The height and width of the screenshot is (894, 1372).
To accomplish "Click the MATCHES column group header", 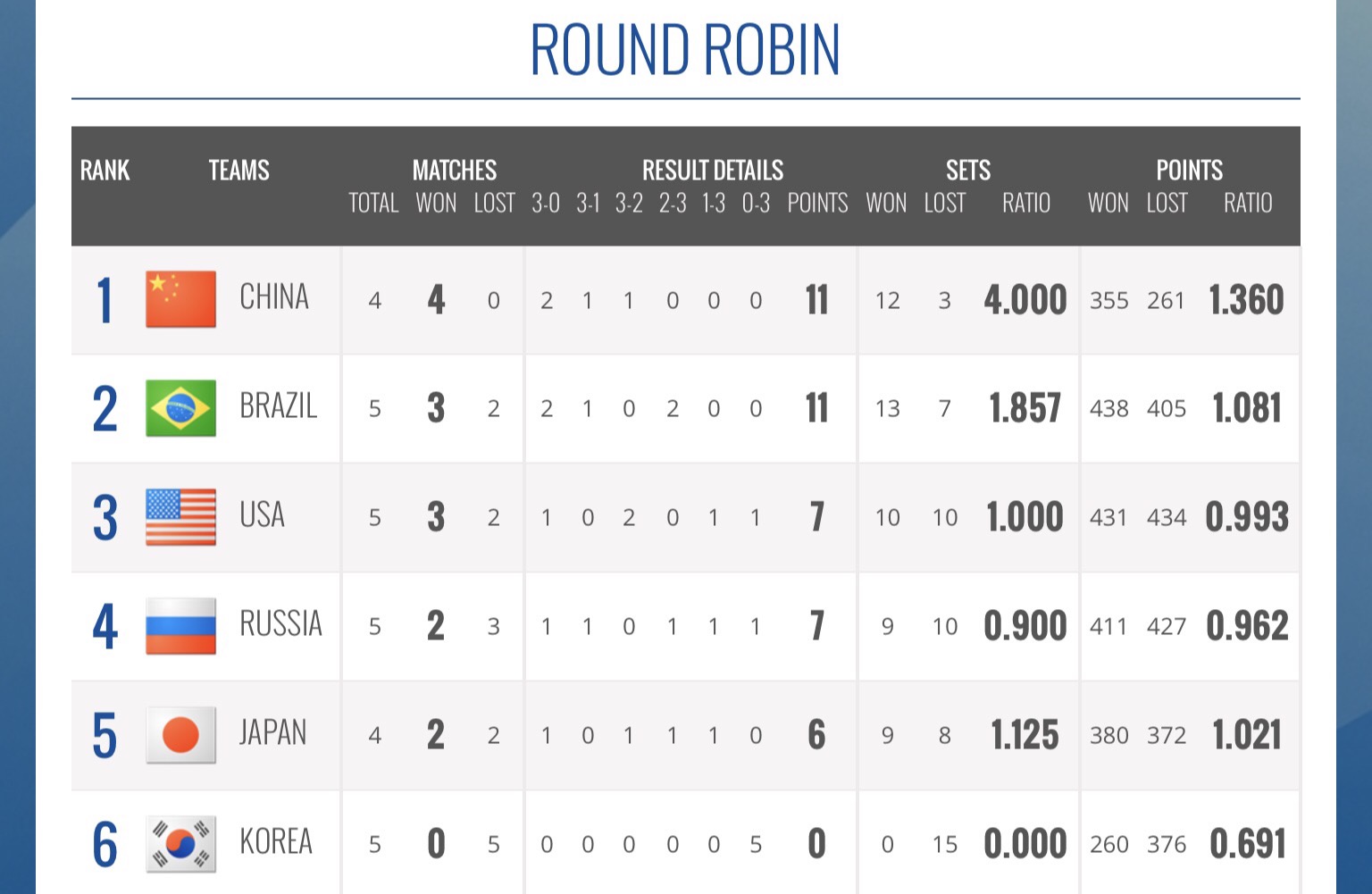I will pos(454,171).
